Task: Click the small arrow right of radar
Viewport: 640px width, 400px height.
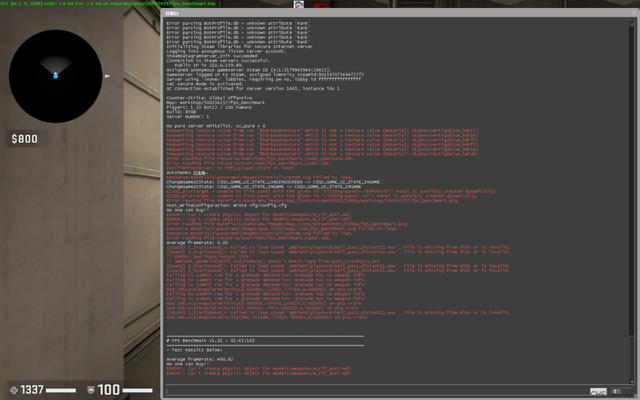Action: (107, 76)
